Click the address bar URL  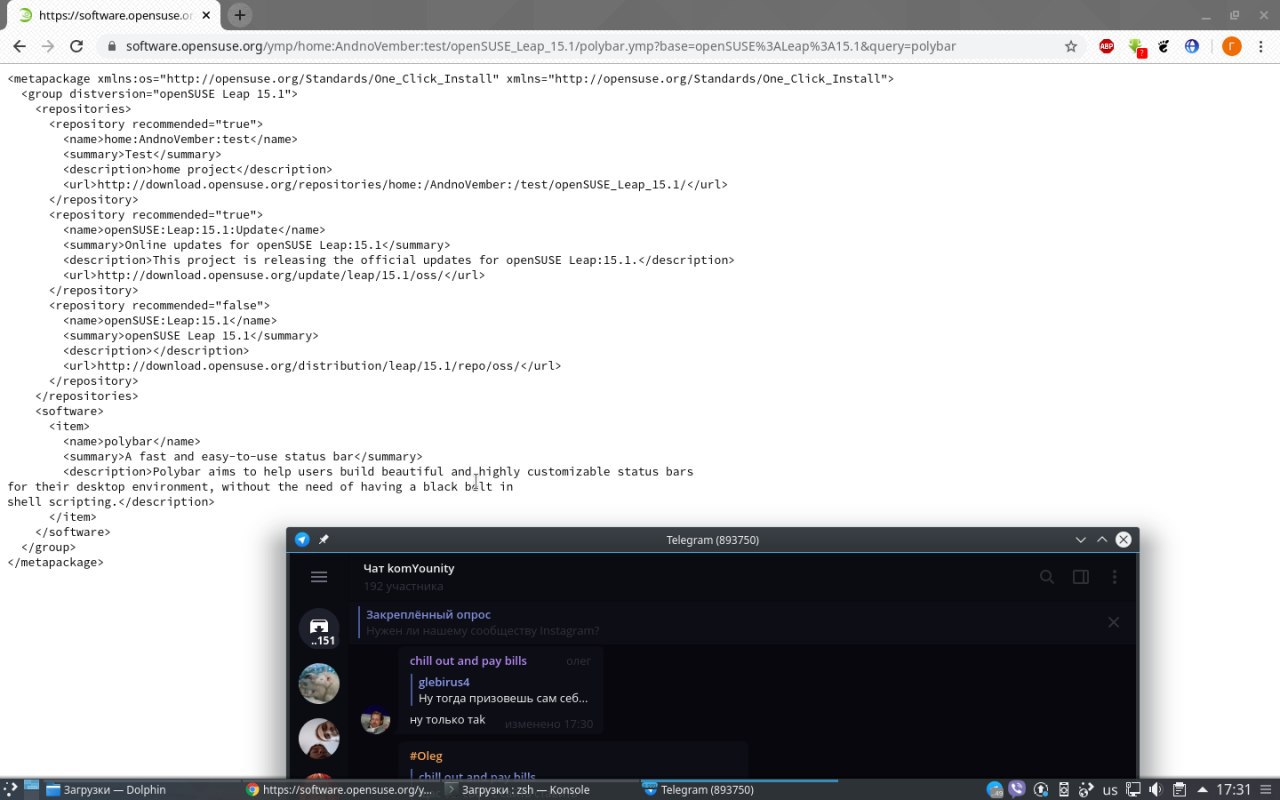point(541,46)
